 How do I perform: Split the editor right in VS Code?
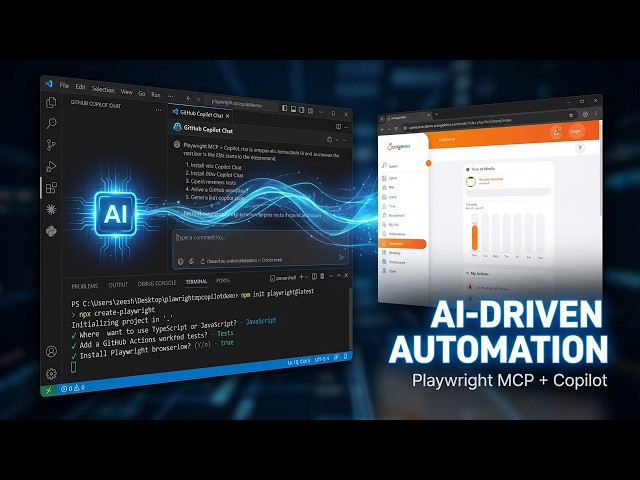tap(338, 127)
